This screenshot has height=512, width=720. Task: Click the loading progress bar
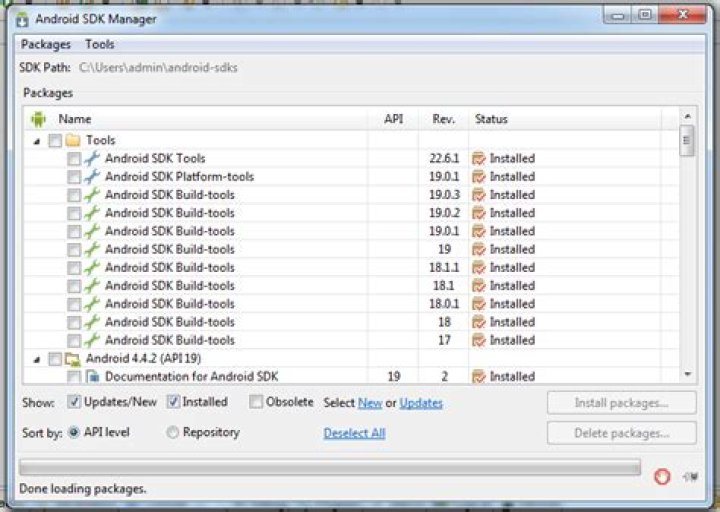pos(330,468)
